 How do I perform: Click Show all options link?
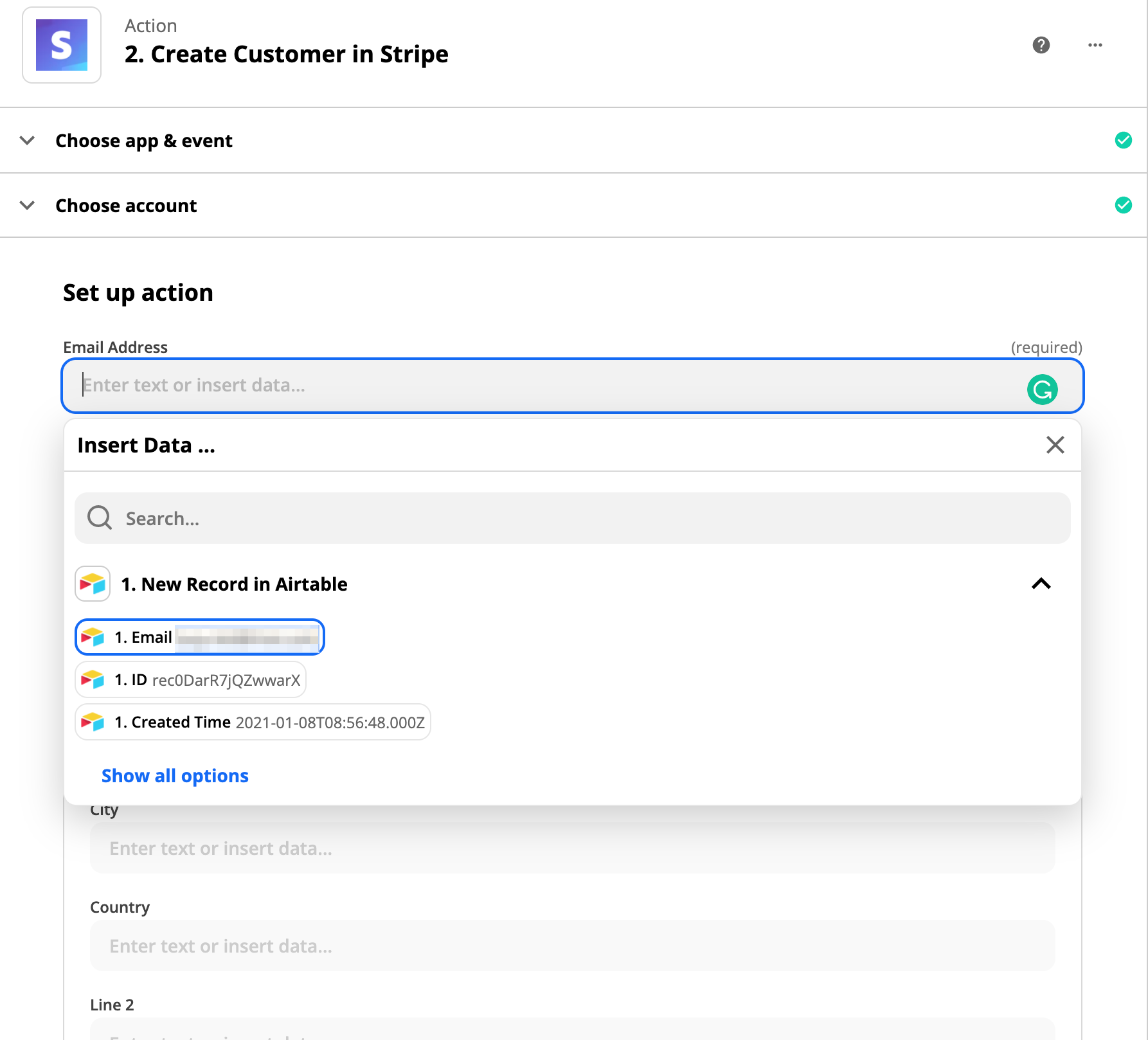[x=175, y=776]
